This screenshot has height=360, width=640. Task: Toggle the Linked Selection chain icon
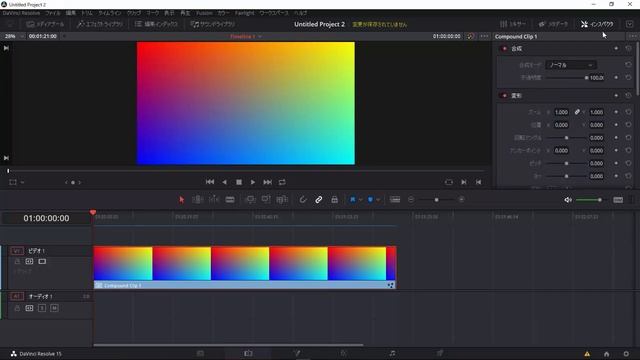(319, 200)
